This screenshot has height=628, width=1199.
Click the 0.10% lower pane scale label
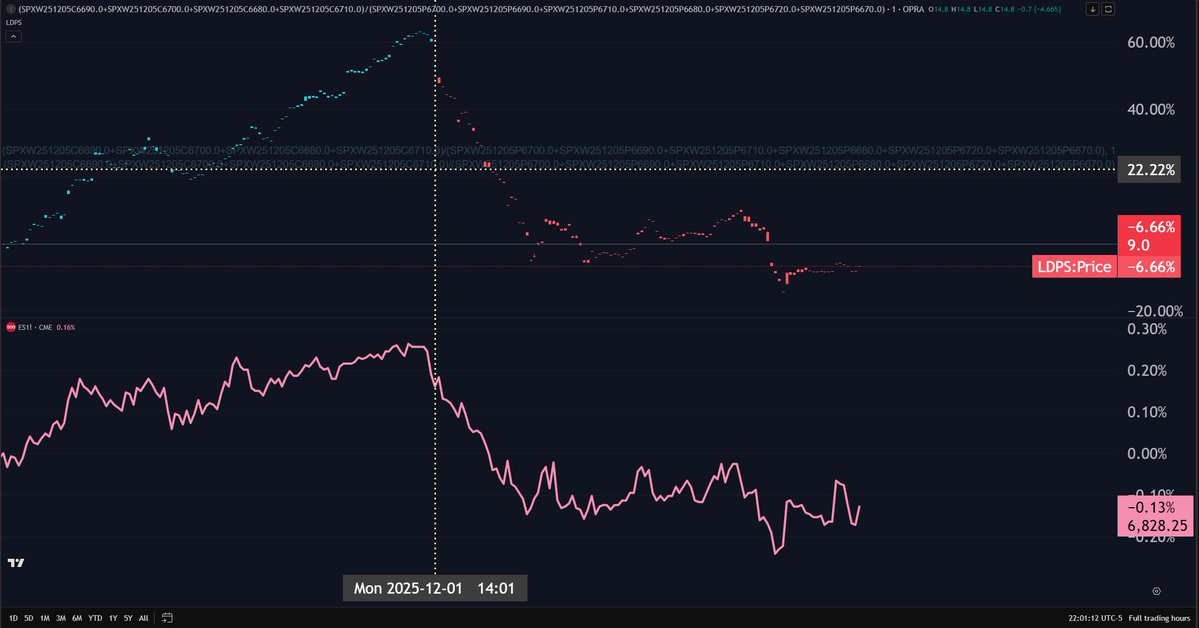(1147, 412)
